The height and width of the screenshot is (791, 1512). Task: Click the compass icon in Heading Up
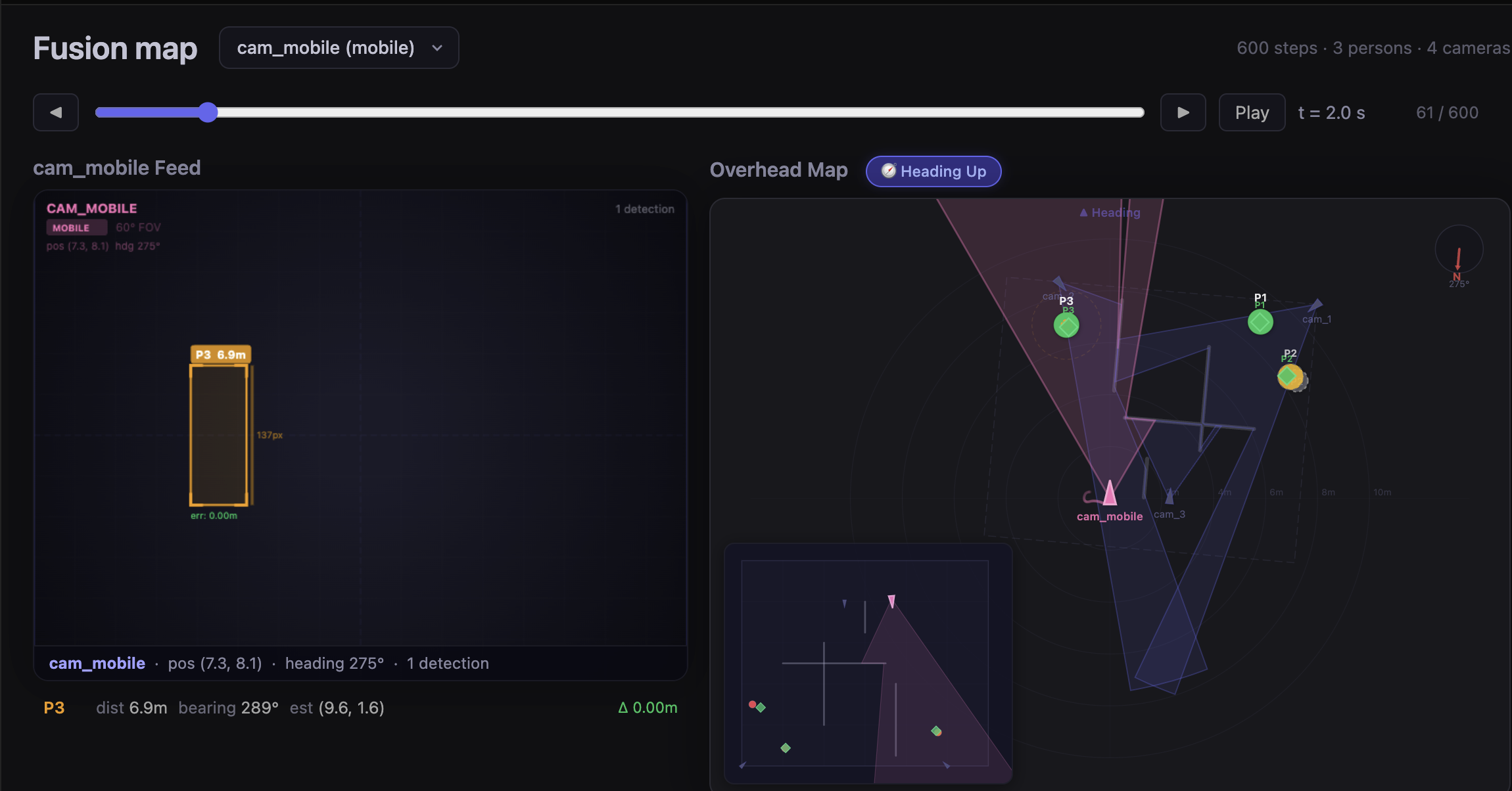tap(888, 171)
